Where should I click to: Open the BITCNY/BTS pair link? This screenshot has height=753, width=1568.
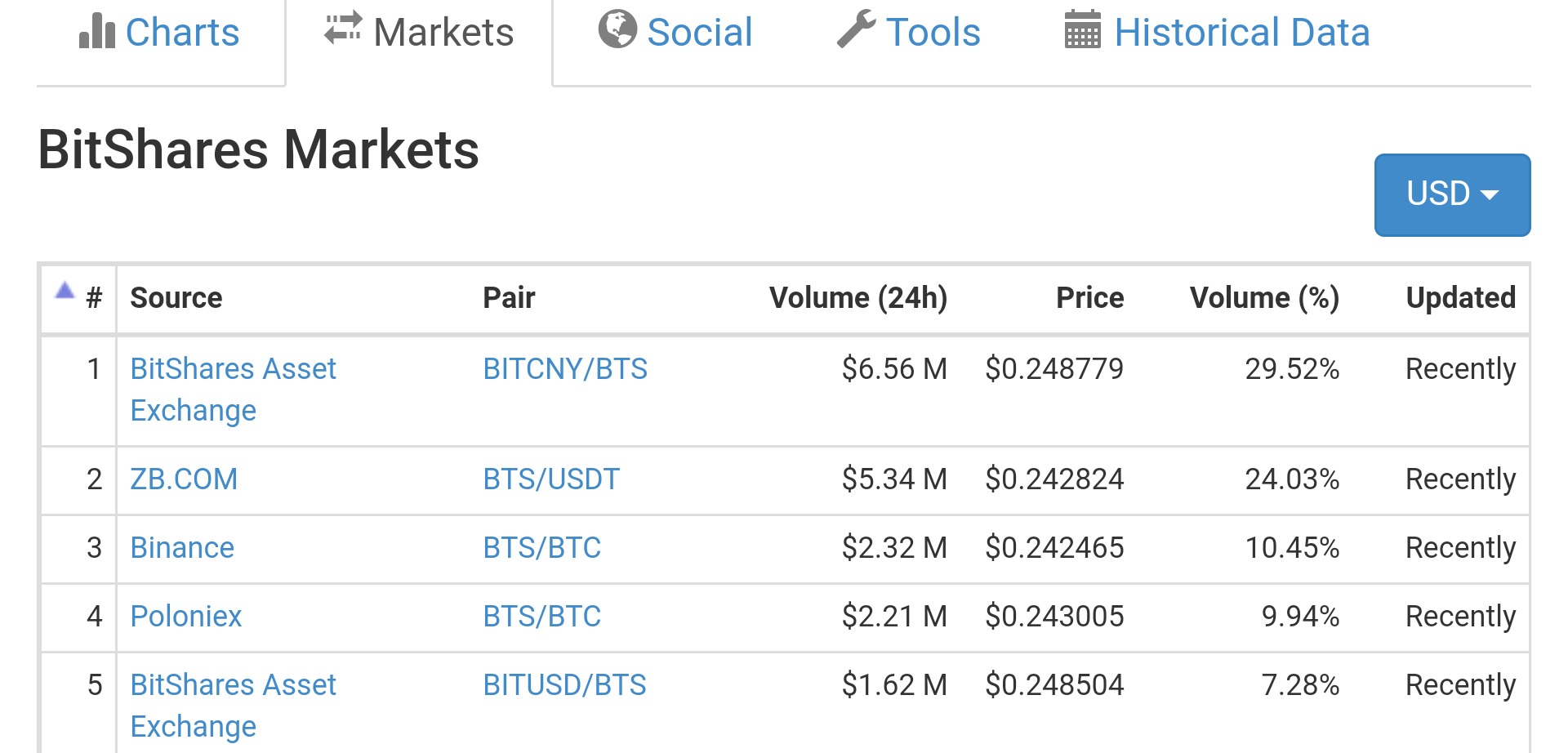(x=565, y=369)
